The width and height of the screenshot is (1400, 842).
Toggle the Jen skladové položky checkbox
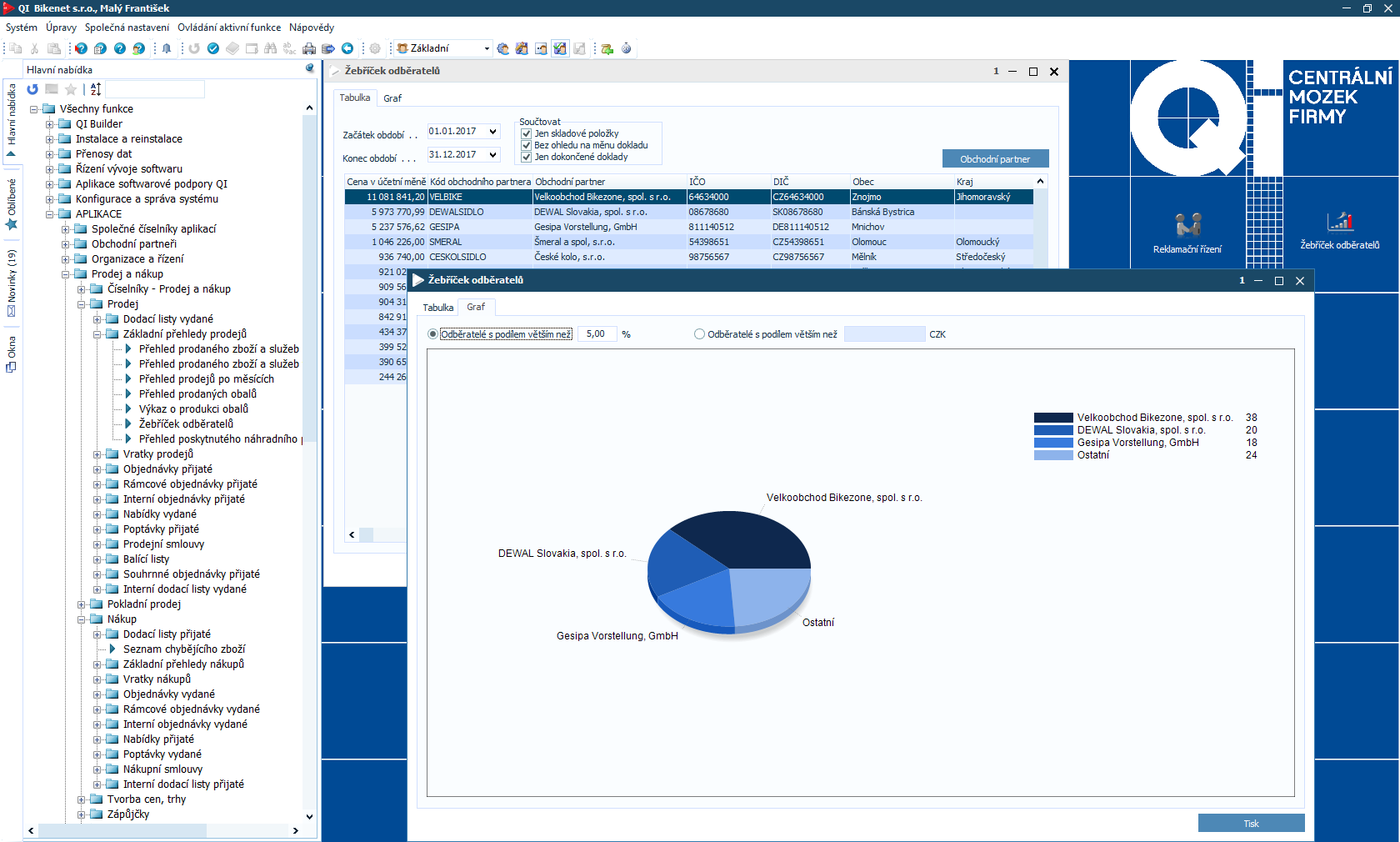[x=527, y=133]
